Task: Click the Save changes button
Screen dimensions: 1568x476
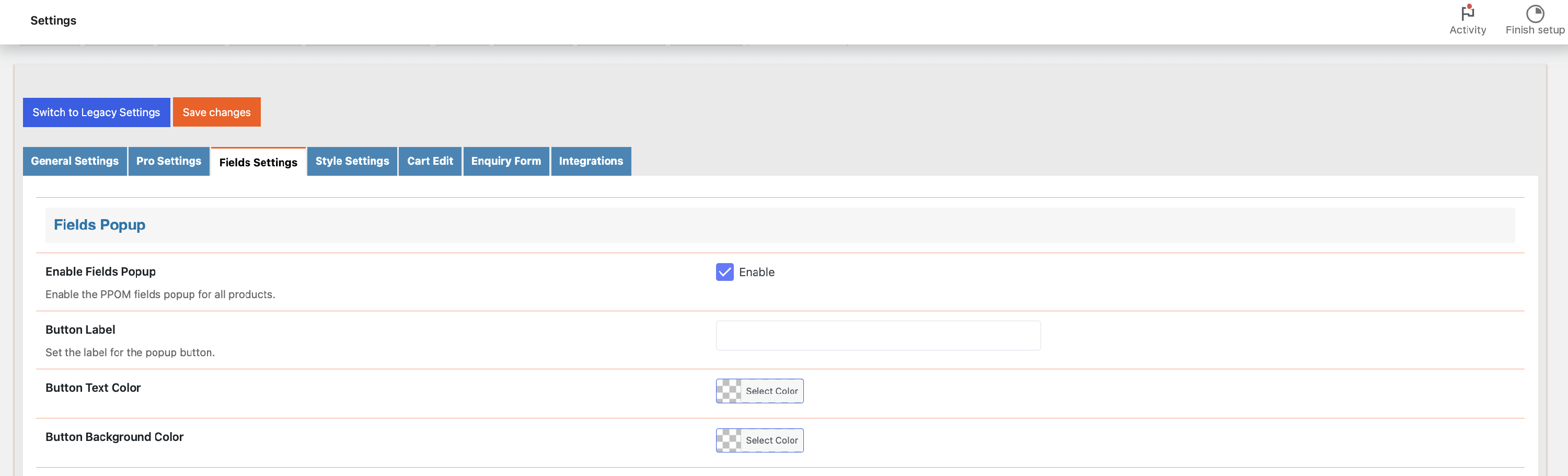Action: (217, 112)
